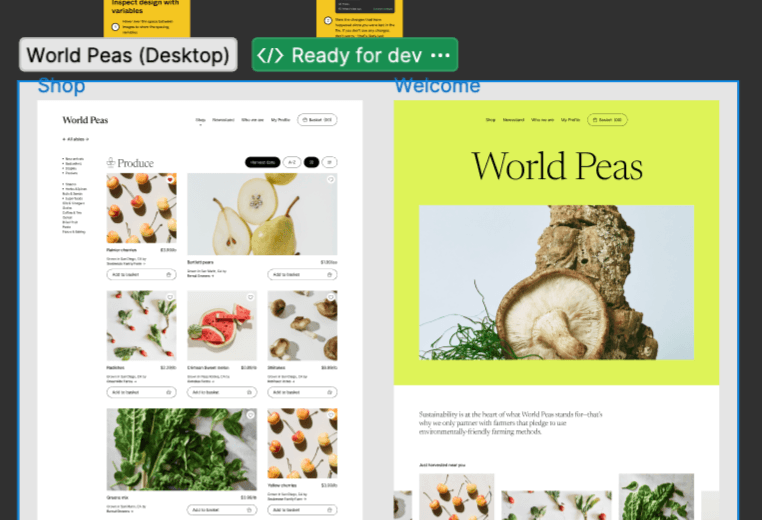
Task: Select the Welcome frame title
Action: pyautogui.click(x=436, y=87)
